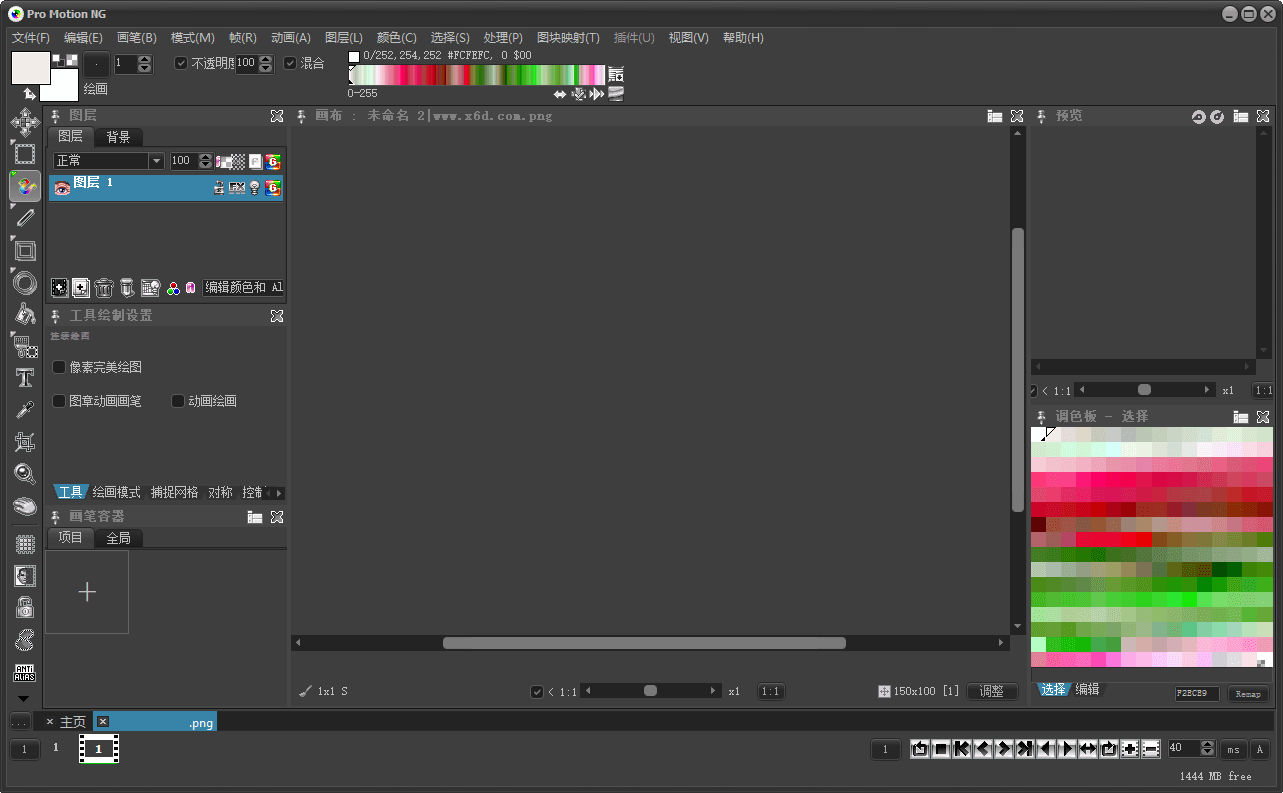Select the Zoom magnifier tool
Screen dimensions: 1283x793
(23, 474)
